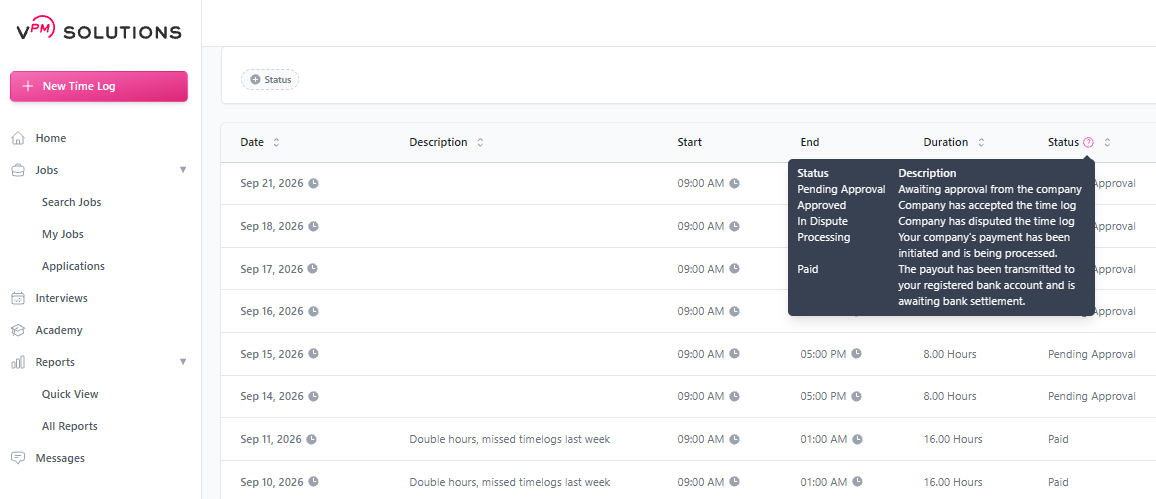Select the Sep 21, 2026 date cell
This screenshot has height=499, width=1156.
point(272,184)
